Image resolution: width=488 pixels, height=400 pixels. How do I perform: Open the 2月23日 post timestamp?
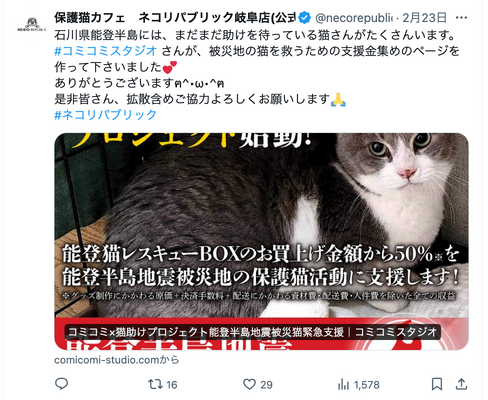click(424, 18)
